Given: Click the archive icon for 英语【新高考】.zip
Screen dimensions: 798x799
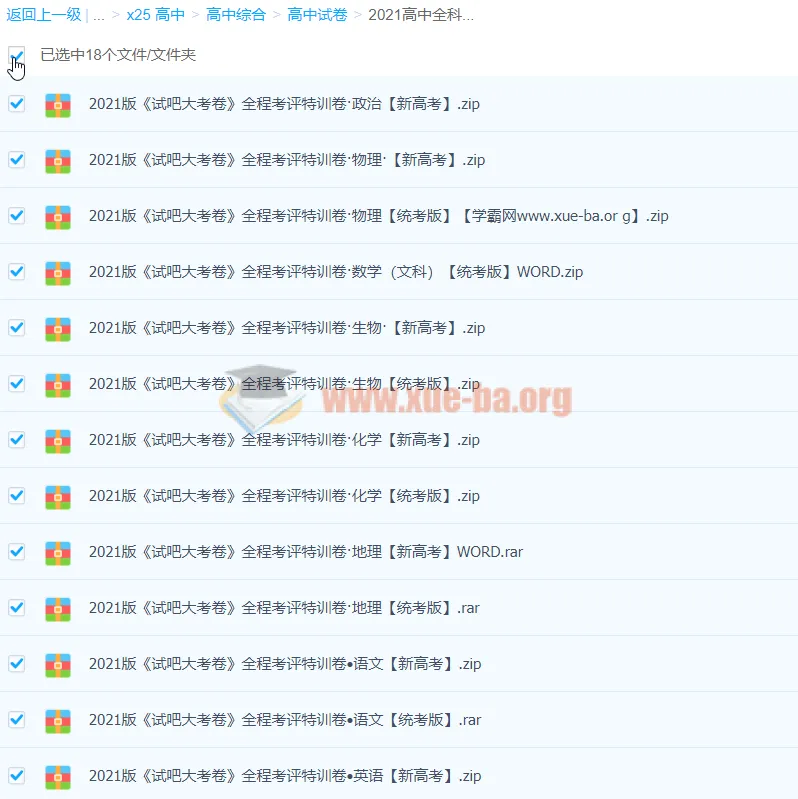Looking at the screenshot, I should click(x=58, y=778).
